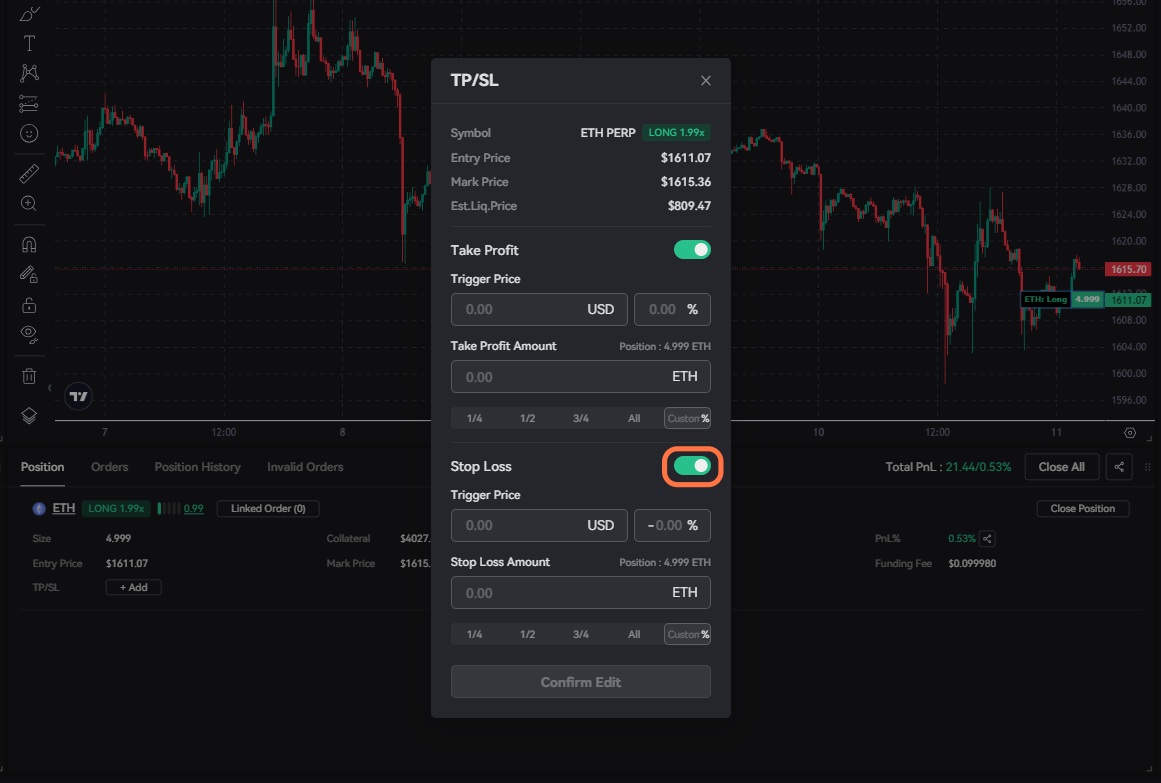The image size is (1161, 783).
Task: Select 1/2 for Take Profit amount
Action: pos(527,419)
